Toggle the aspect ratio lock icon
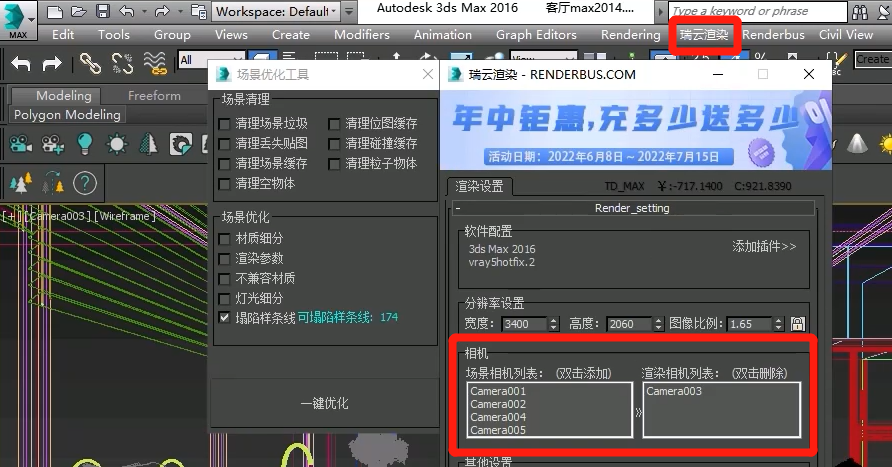 (797, 324)
